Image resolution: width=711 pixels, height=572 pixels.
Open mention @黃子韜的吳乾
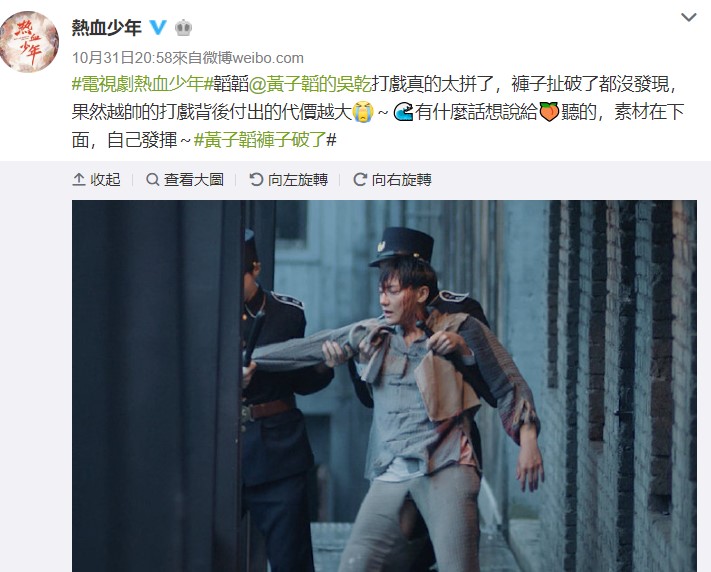[x=310, y=84]
